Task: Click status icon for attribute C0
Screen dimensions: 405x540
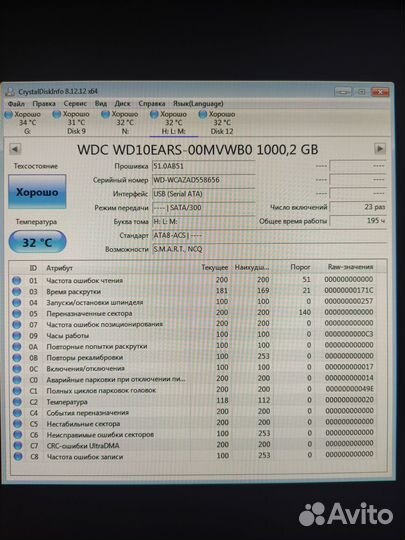Action: point(17,380)
